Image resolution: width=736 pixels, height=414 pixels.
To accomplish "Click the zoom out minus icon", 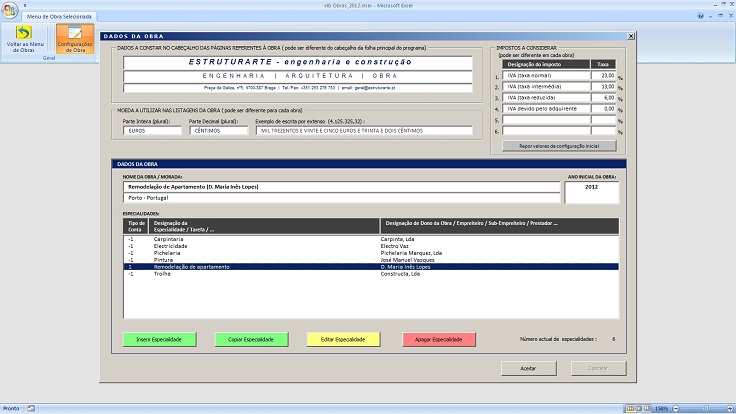I will coord(675,408).
